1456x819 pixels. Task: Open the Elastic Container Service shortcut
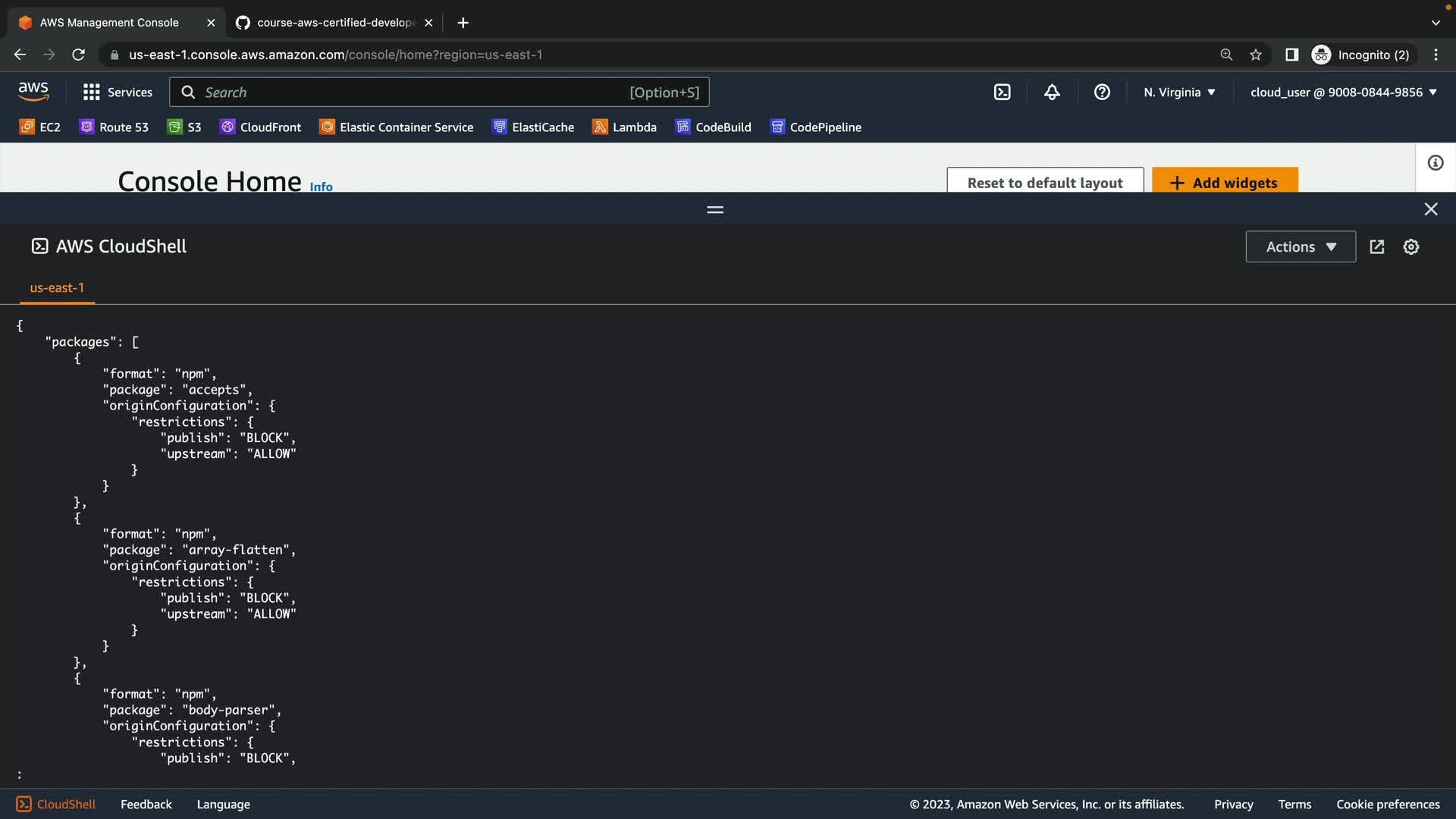396,127
